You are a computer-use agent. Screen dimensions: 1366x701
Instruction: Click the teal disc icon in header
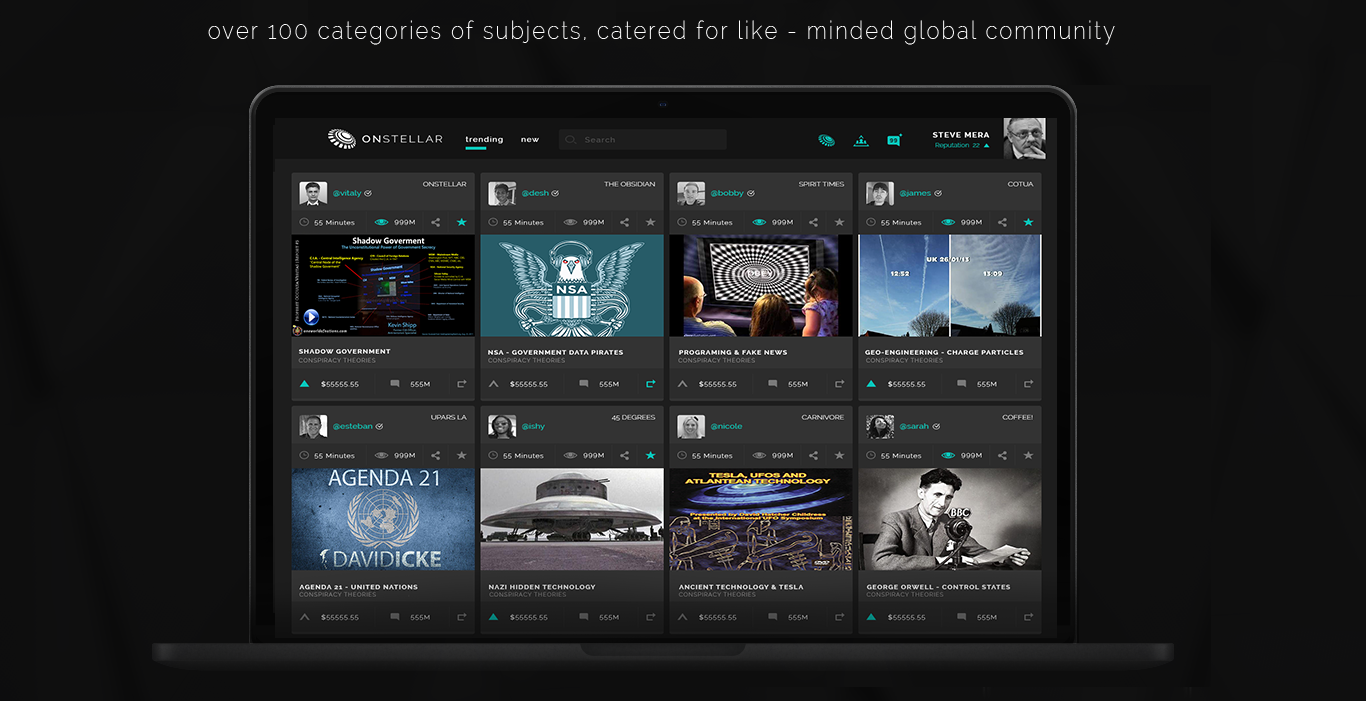click(x=826, y=140)
